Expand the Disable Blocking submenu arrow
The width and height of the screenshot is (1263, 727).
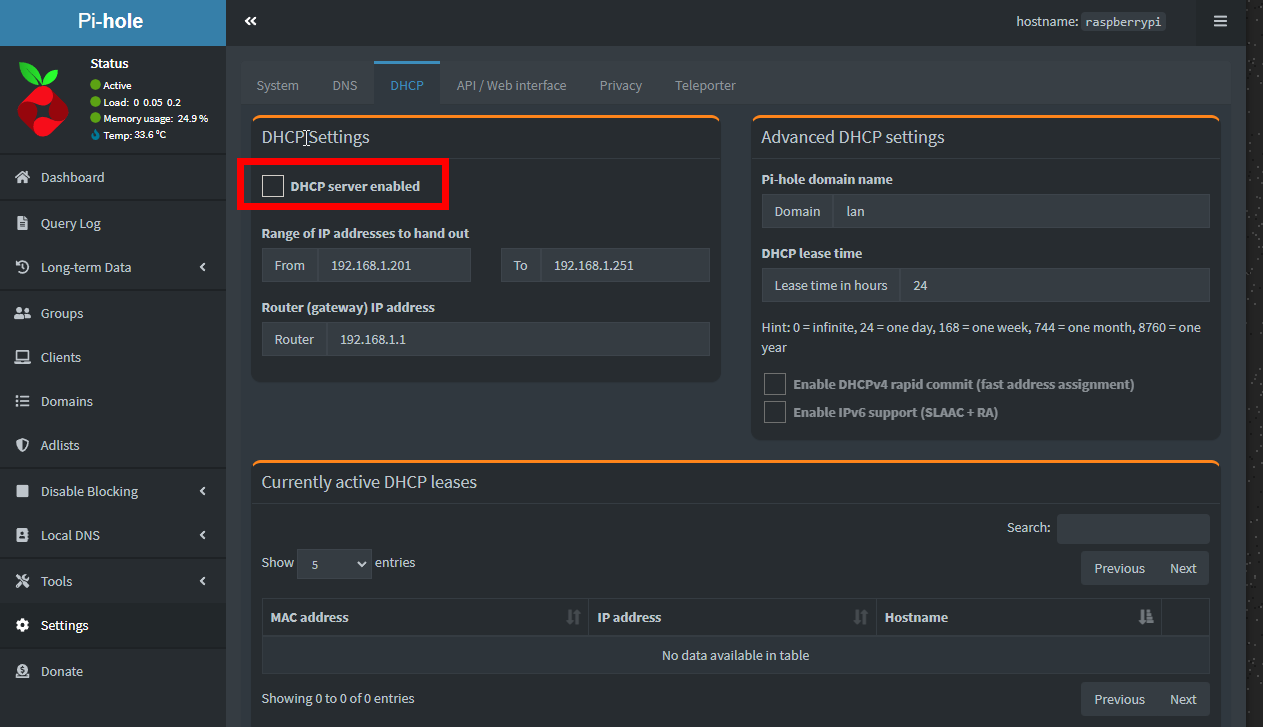tap(203, 491)
